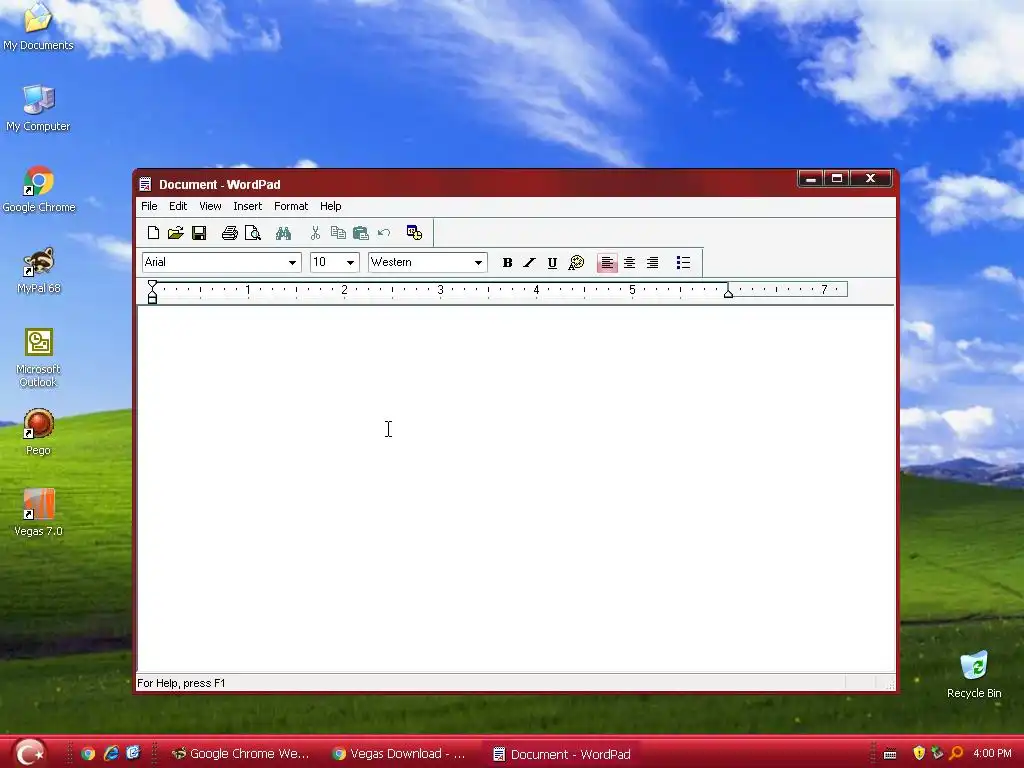Open the Edit menu
This screenshot has height=768, width=1024.
(x=178, y=206)
